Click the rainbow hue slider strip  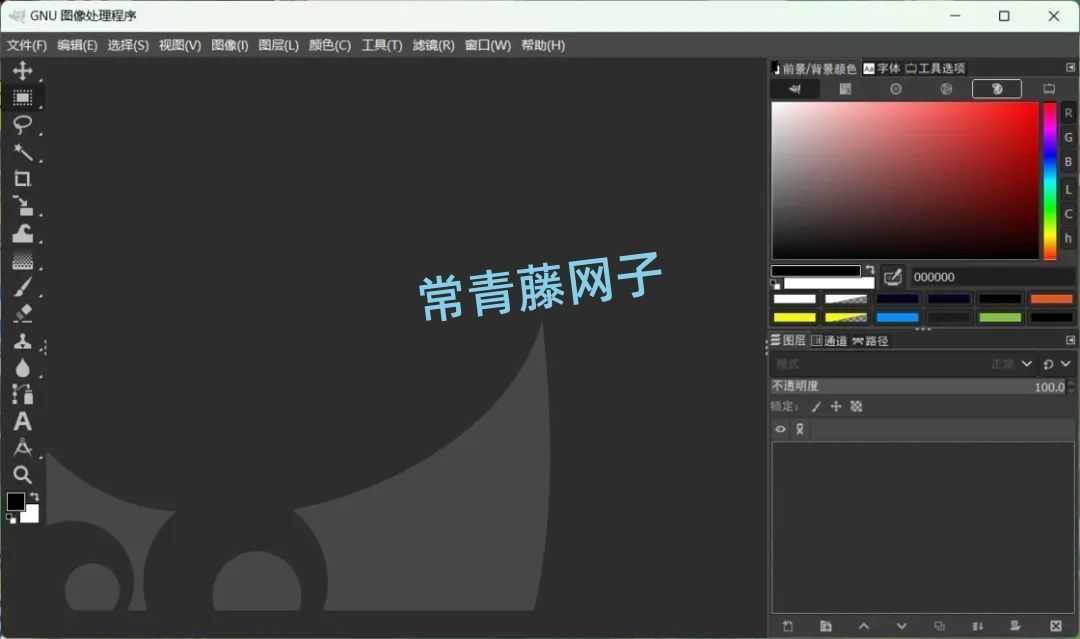click(1050, 181)
